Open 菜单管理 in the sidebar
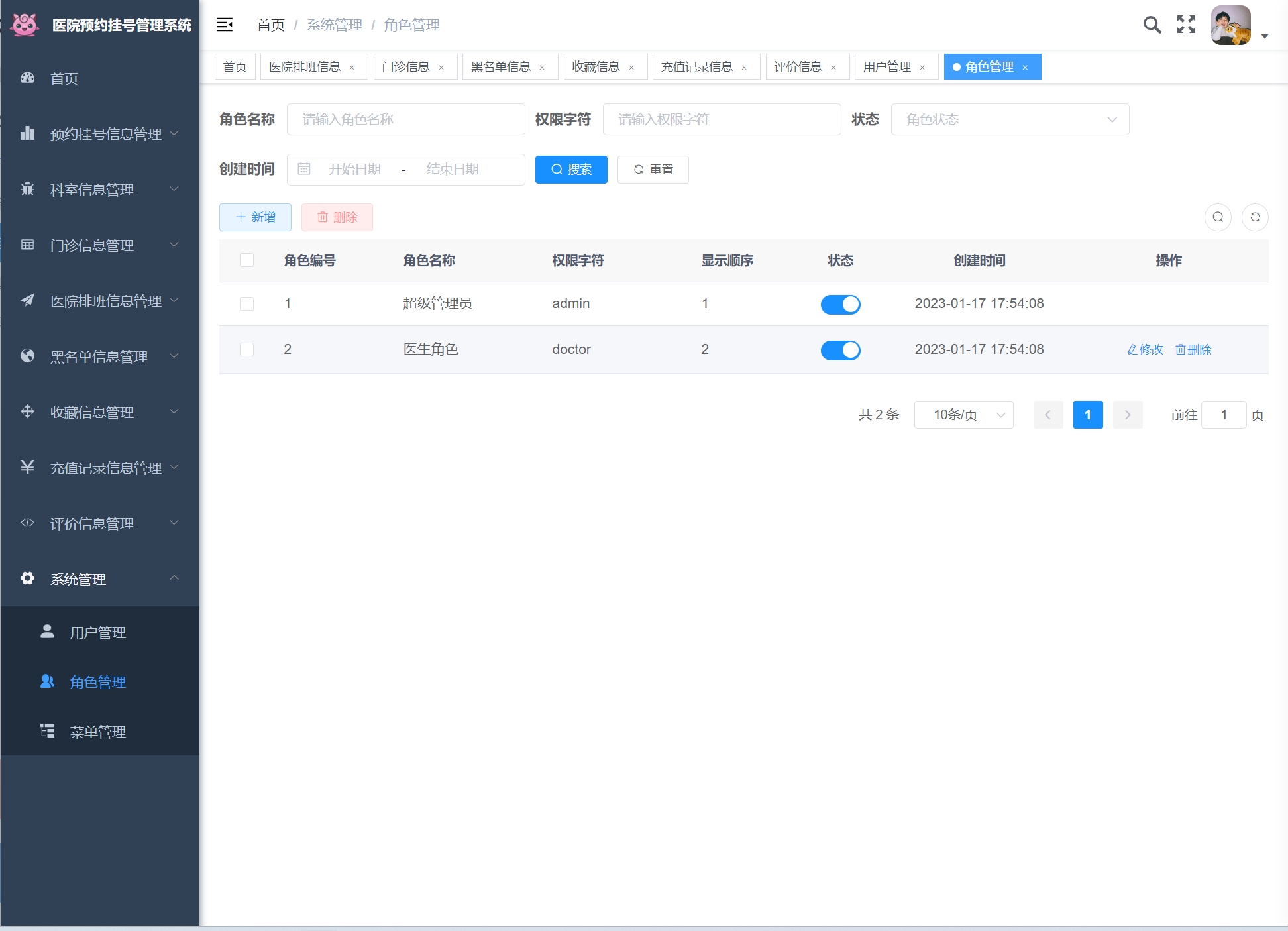The image size is (1288, 931). [98, 732]
